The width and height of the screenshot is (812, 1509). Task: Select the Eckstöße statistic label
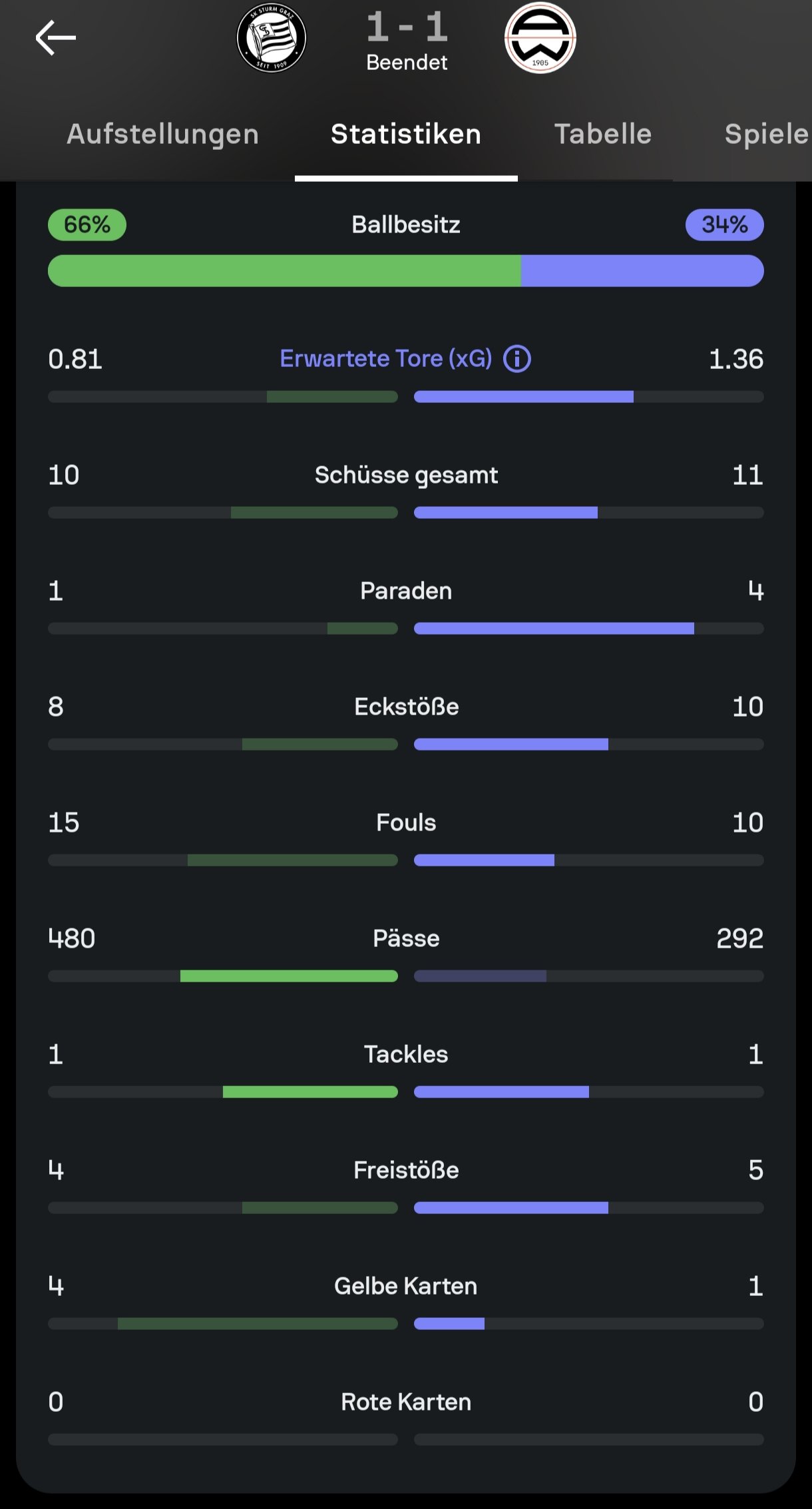[x=406, y=707]
